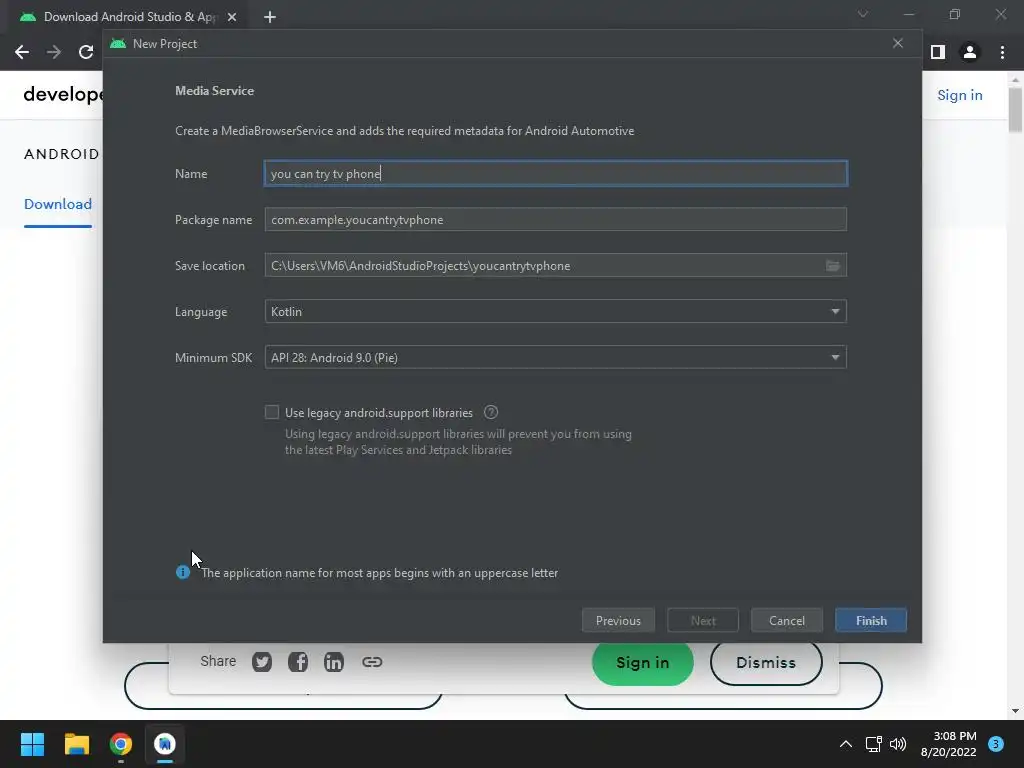1024x768 pixels.
Task: Go back in Chrome browser
Action: (x=22, y=52)
